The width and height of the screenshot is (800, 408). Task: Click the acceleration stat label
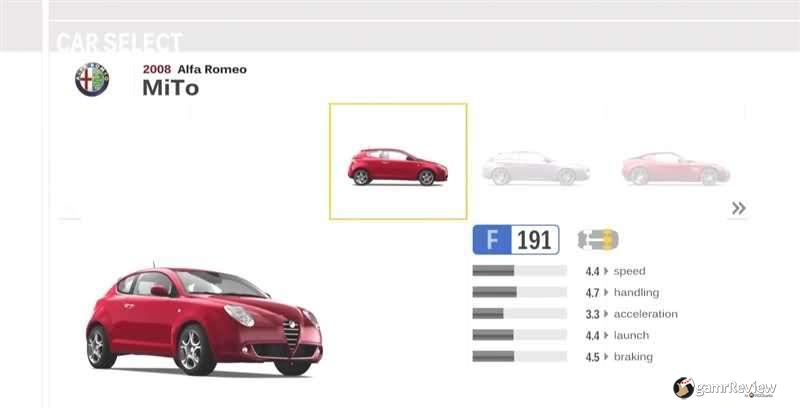click(645, 314)
